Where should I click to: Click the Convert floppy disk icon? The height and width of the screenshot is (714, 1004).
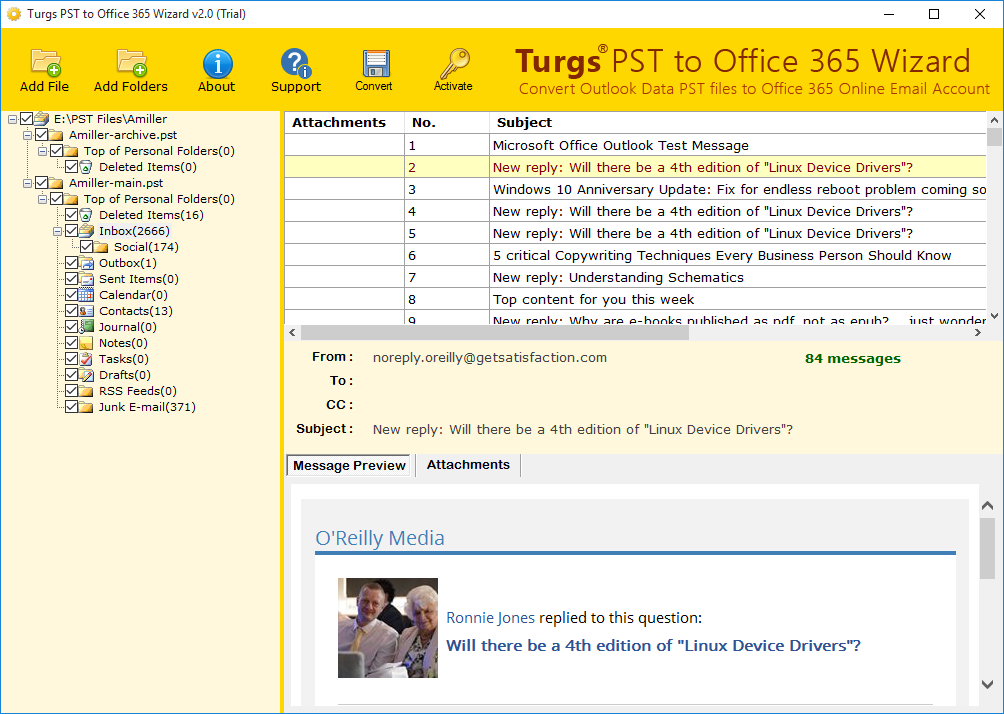(x=376, y=63)
